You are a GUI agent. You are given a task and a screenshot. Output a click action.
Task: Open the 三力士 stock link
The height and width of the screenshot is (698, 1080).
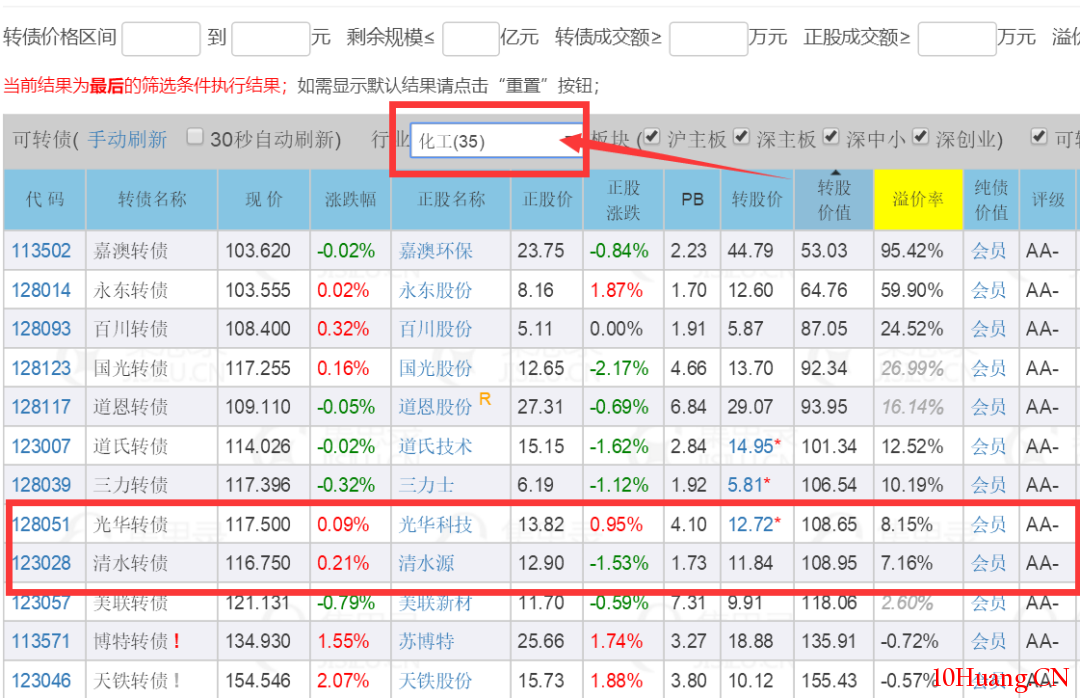(426, 485)
